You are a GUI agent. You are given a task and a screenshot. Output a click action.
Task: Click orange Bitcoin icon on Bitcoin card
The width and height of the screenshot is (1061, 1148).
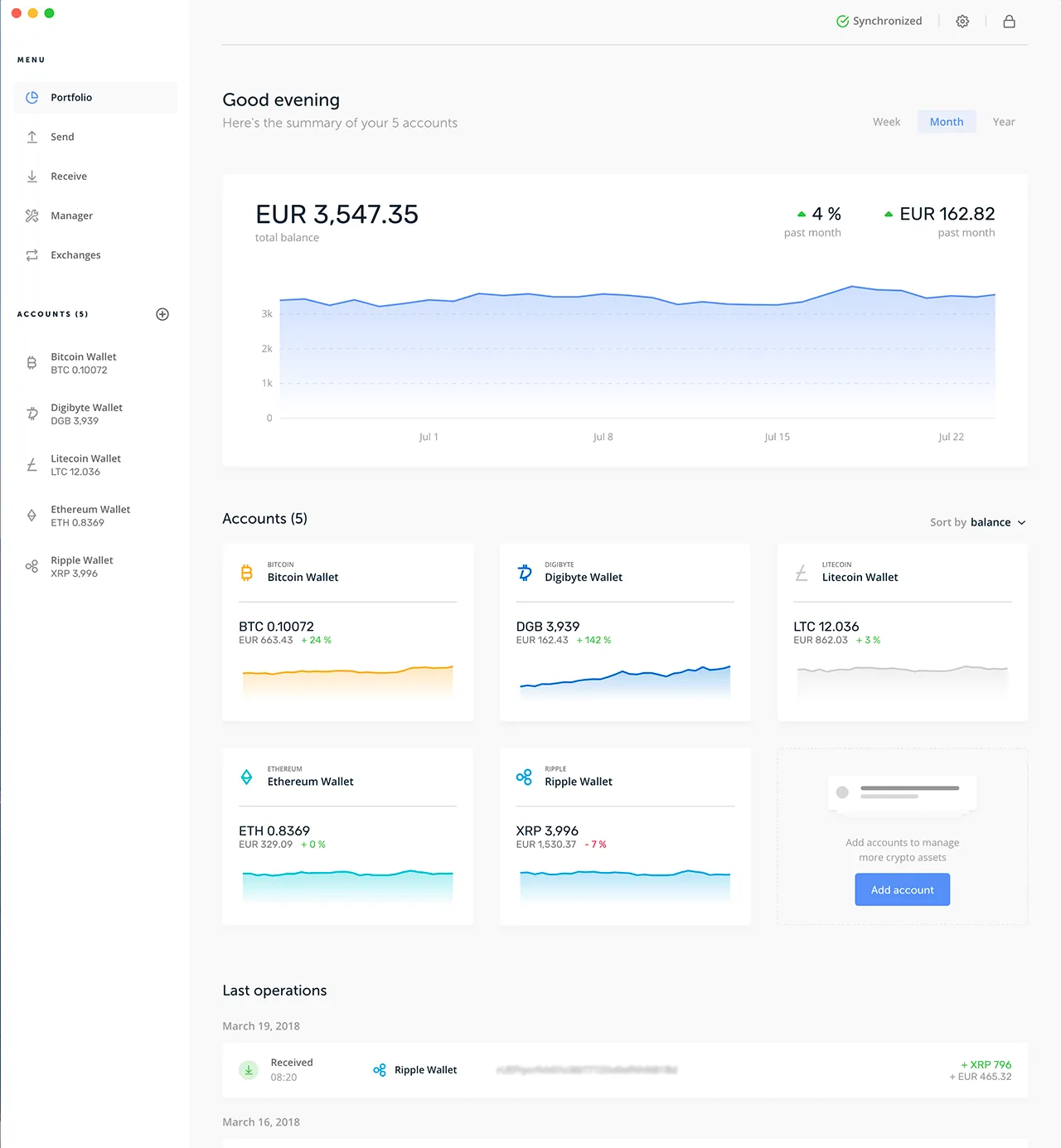point(246,572)
